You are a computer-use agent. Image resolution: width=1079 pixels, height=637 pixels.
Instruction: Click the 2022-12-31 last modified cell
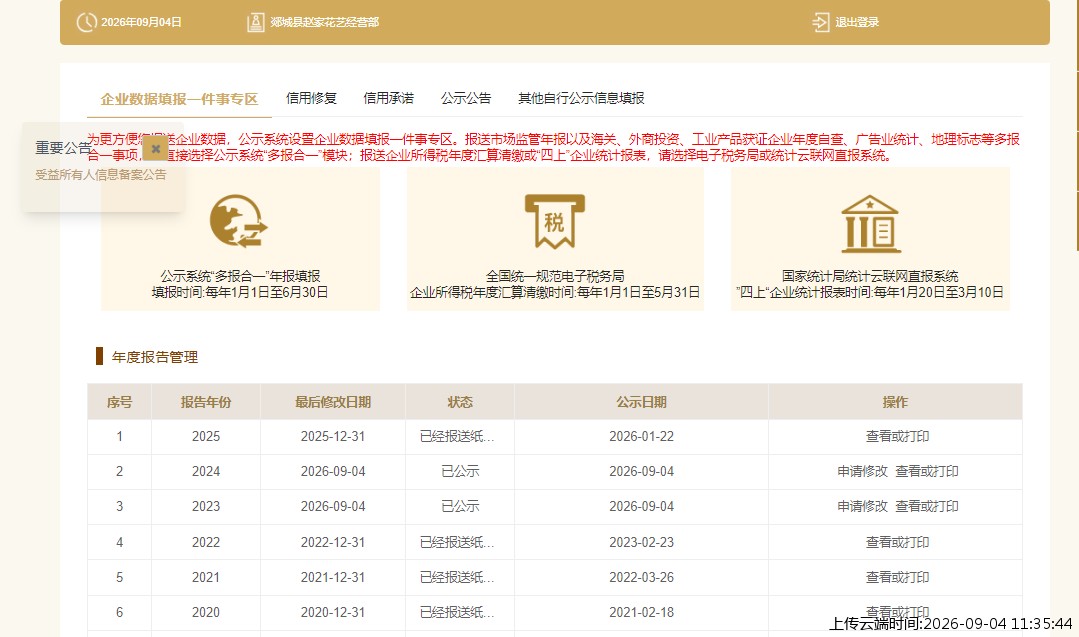click(x=333, y=542)
